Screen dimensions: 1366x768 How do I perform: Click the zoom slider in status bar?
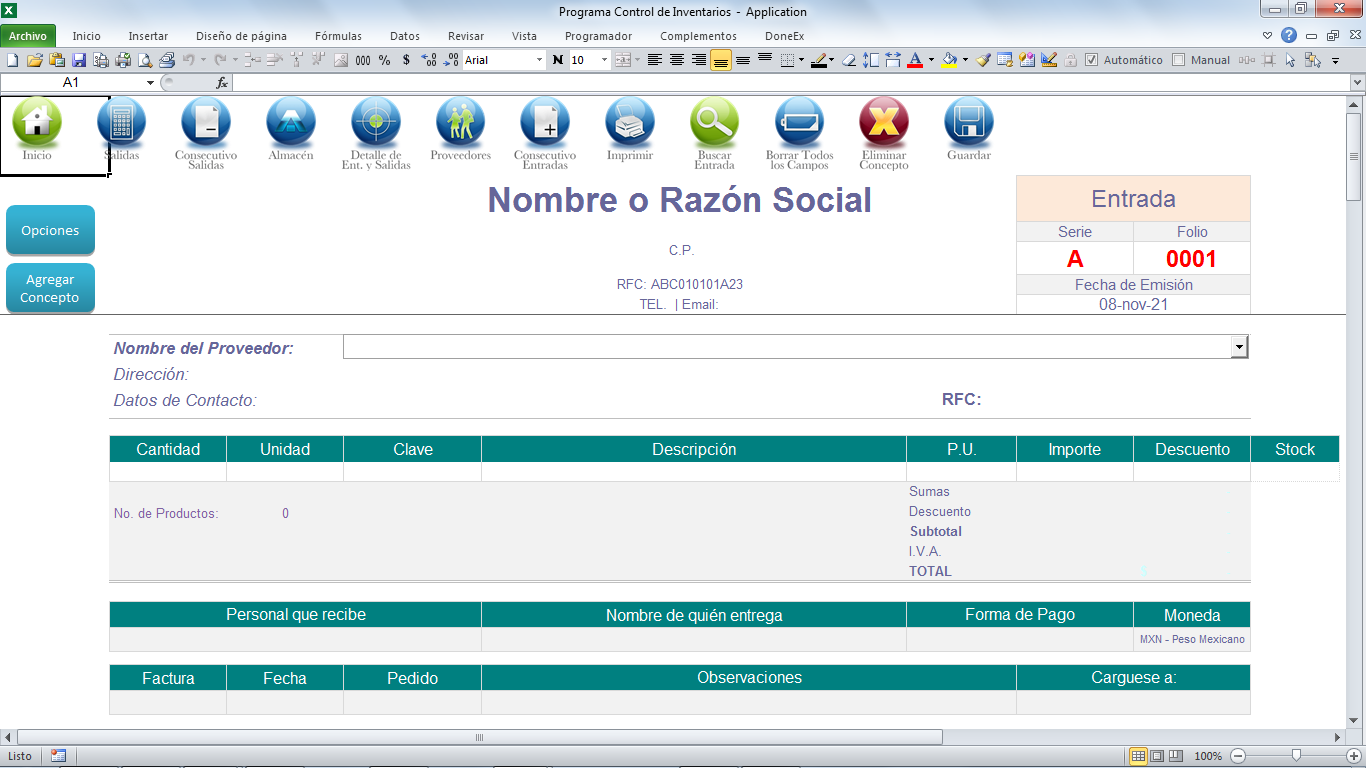(1296, 756)
